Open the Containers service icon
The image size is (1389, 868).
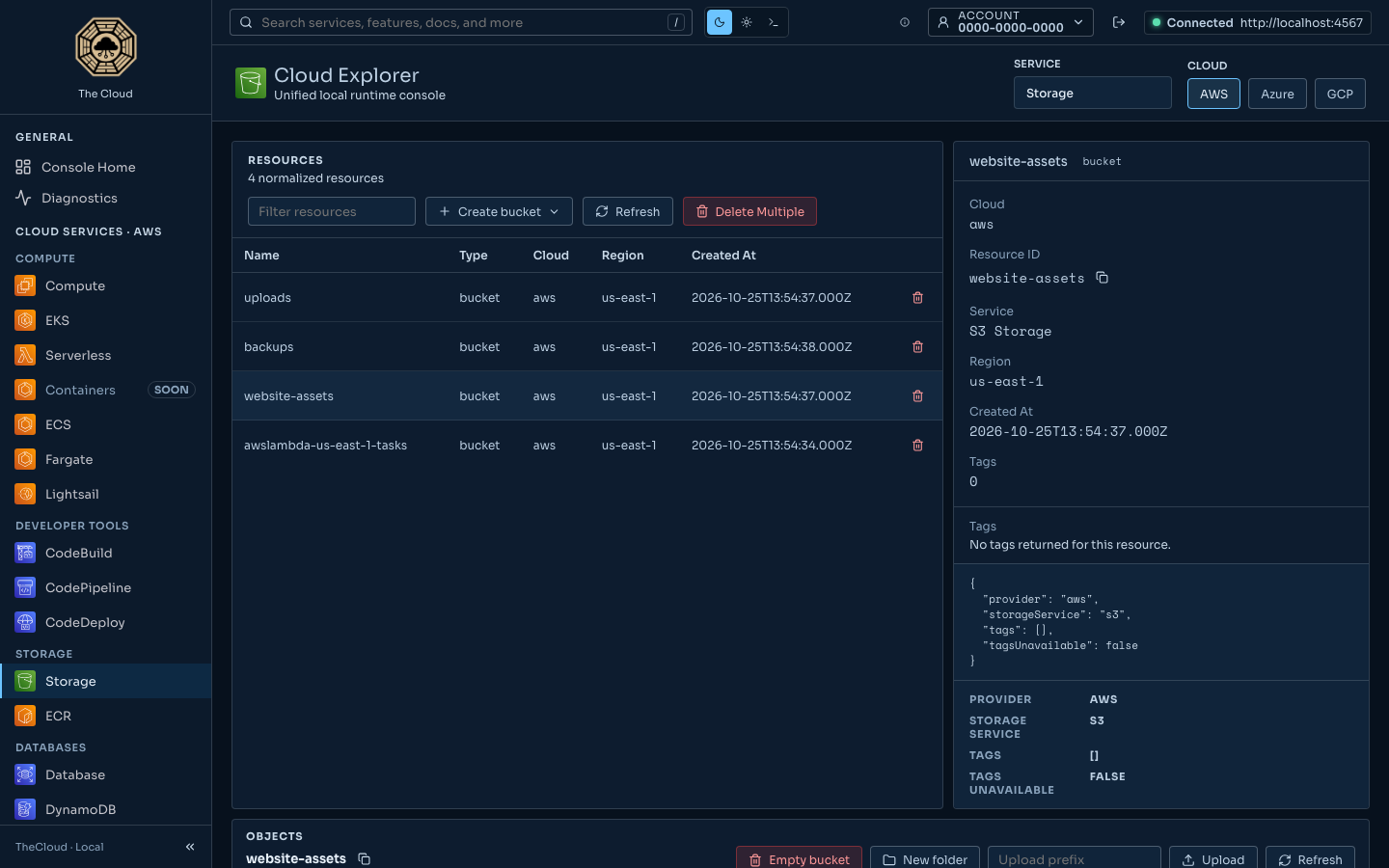coord(25,390)
